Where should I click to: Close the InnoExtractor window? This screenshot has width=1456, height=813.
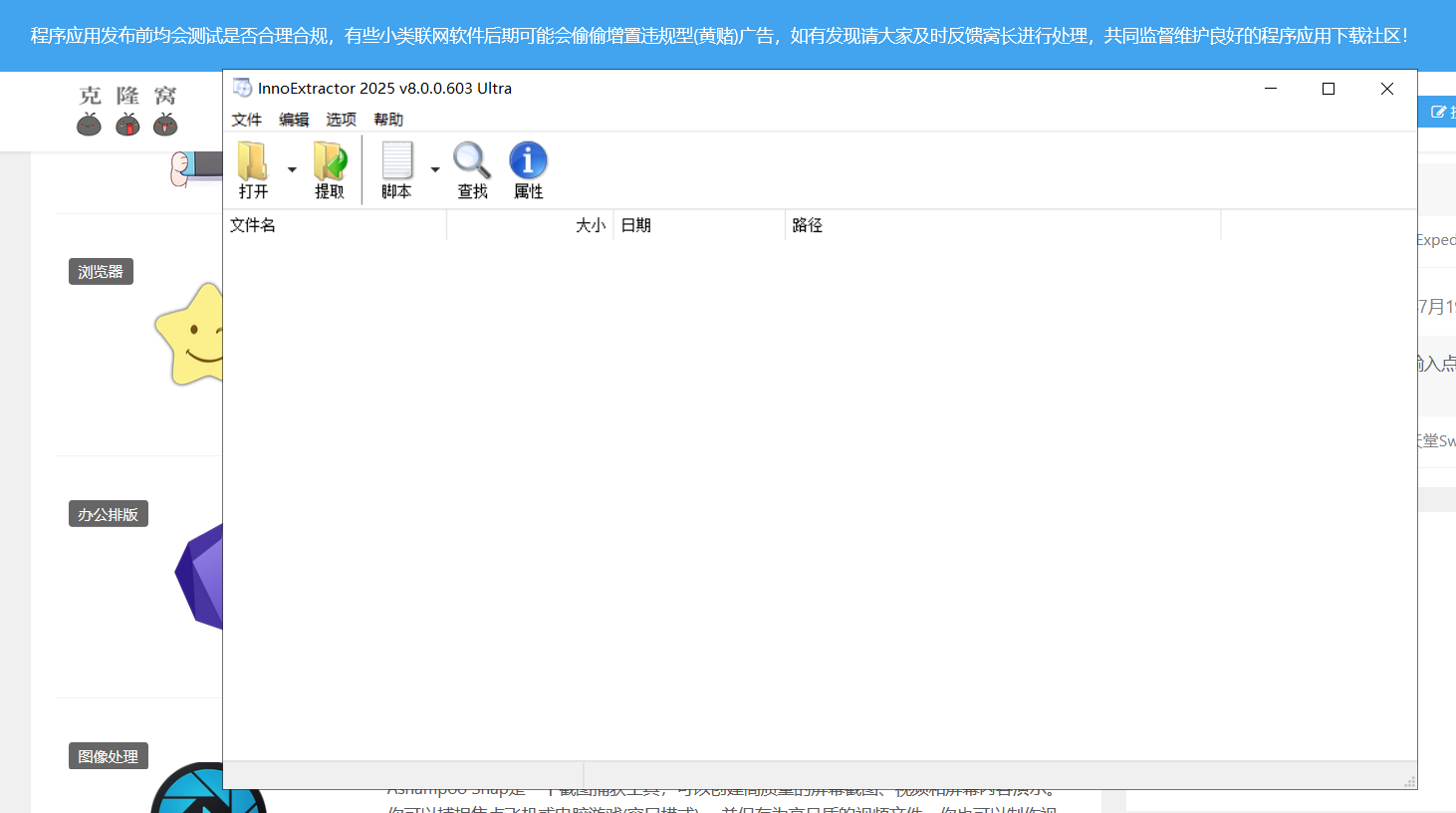point(1387,89)
